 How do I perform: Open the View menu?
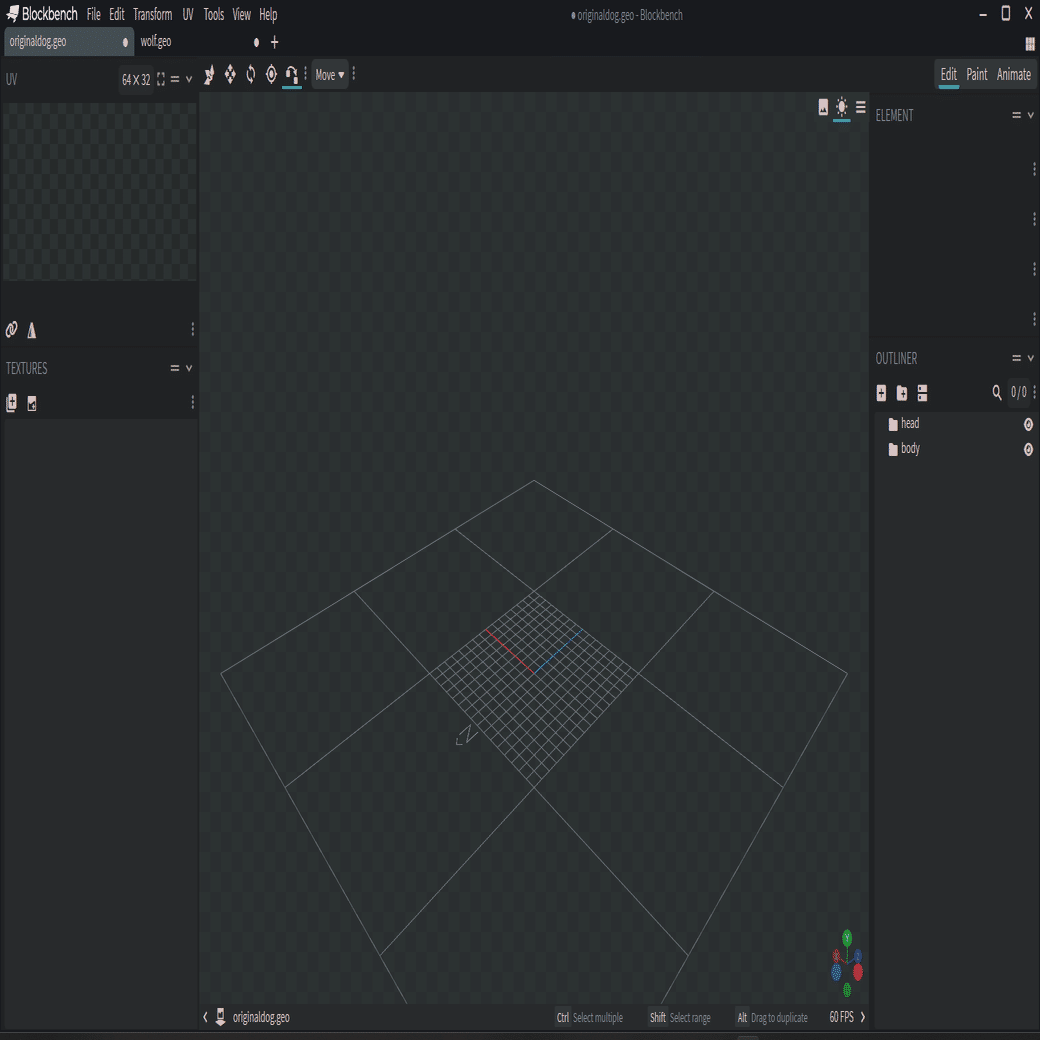pos(241,14)
